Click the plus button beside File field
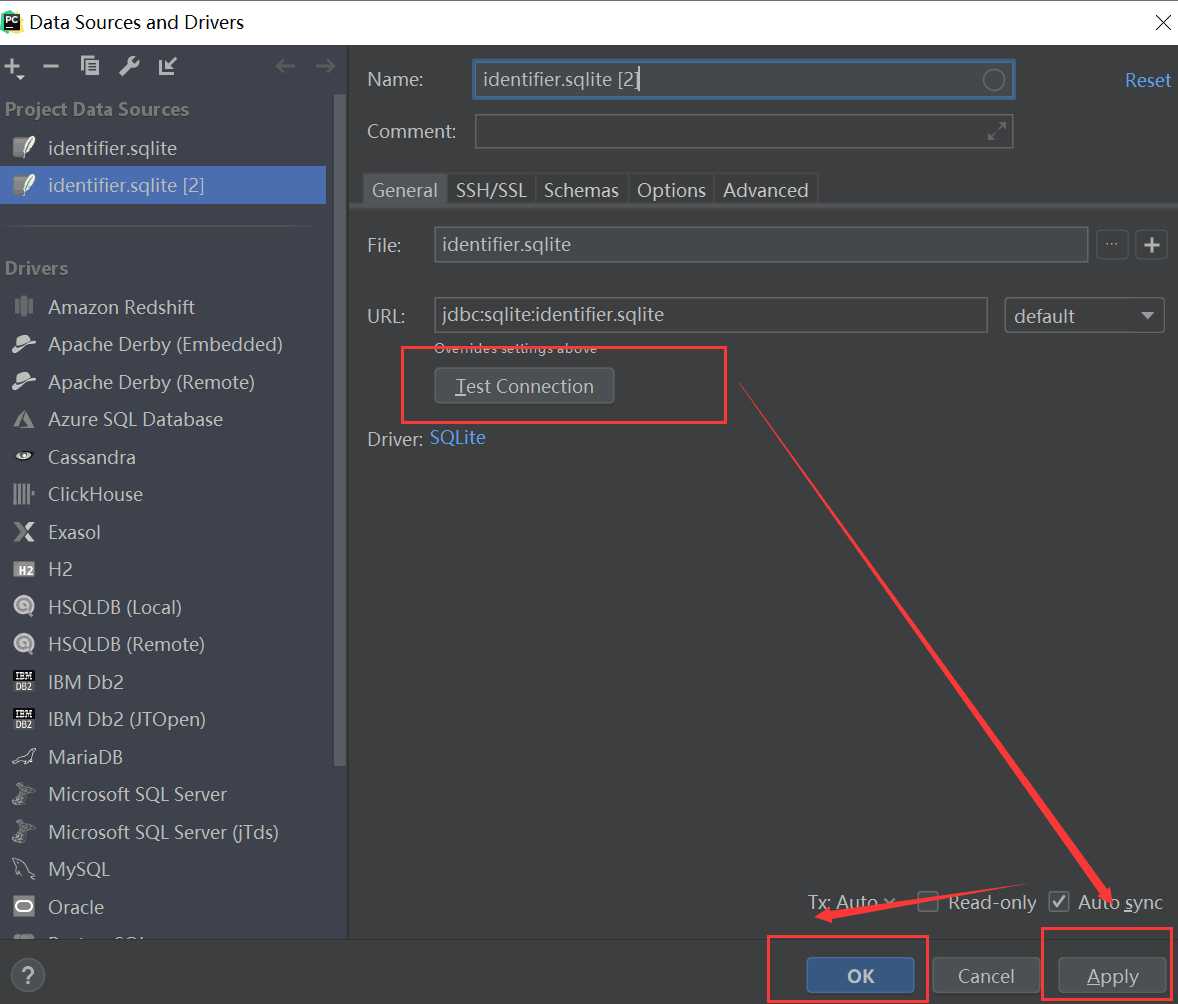1178x1004 pixels. pyautogui.click(x=1152, y=244)
